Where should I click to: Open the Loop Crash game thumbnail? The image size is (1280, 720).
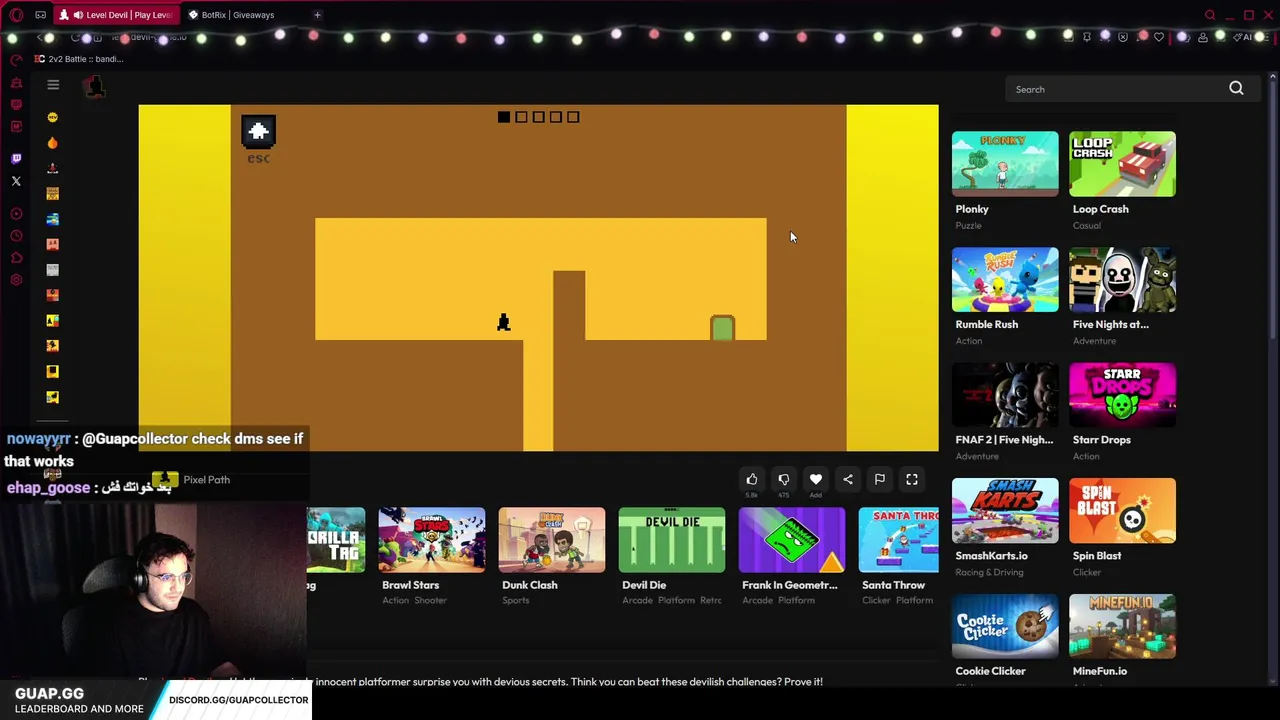(1122, 164)
